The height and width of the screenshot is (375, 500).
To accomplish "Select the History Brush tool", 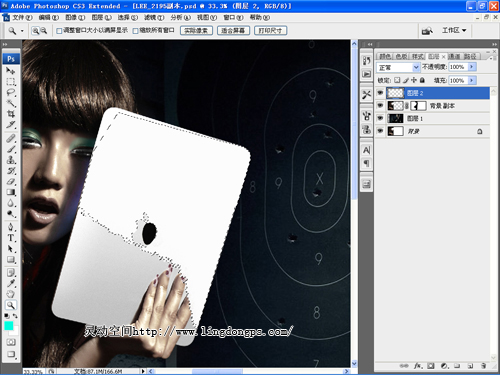I will coord(11,171).
